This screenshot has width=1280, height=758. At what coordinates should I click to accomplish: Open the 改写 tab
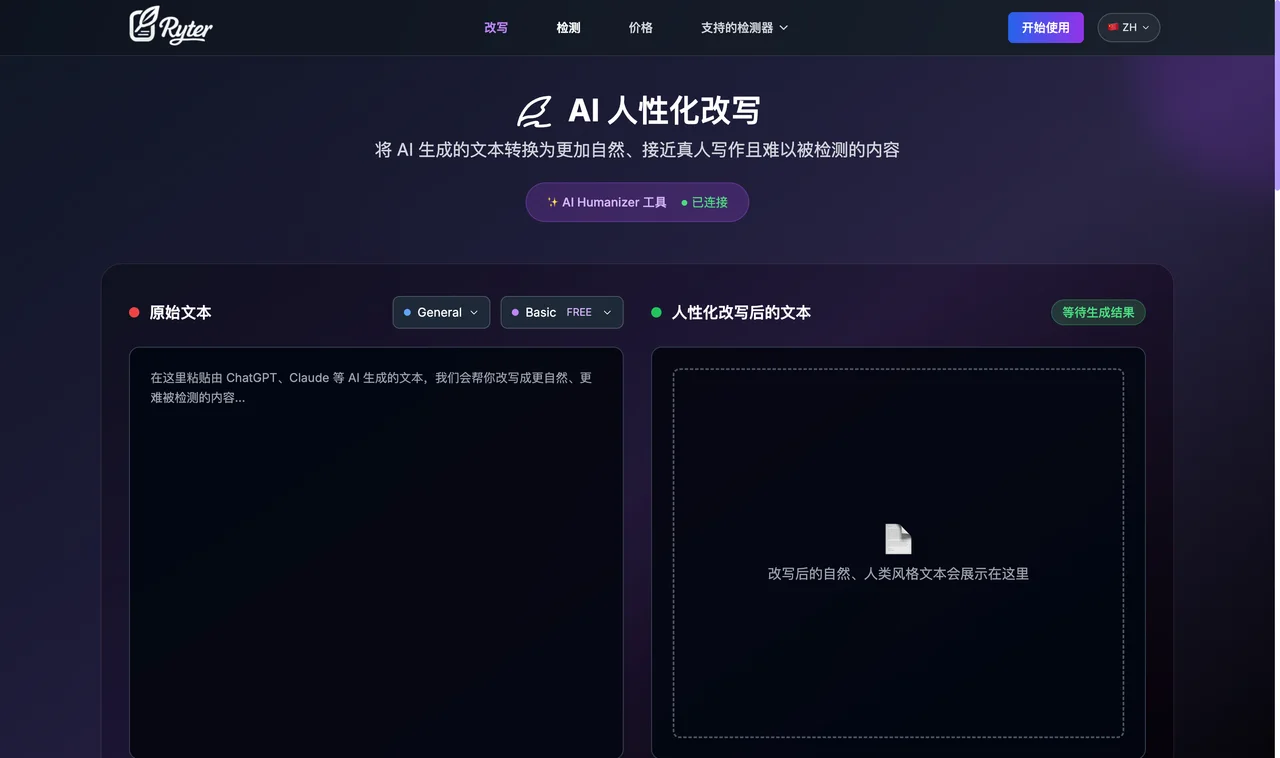tap(496, 28)
